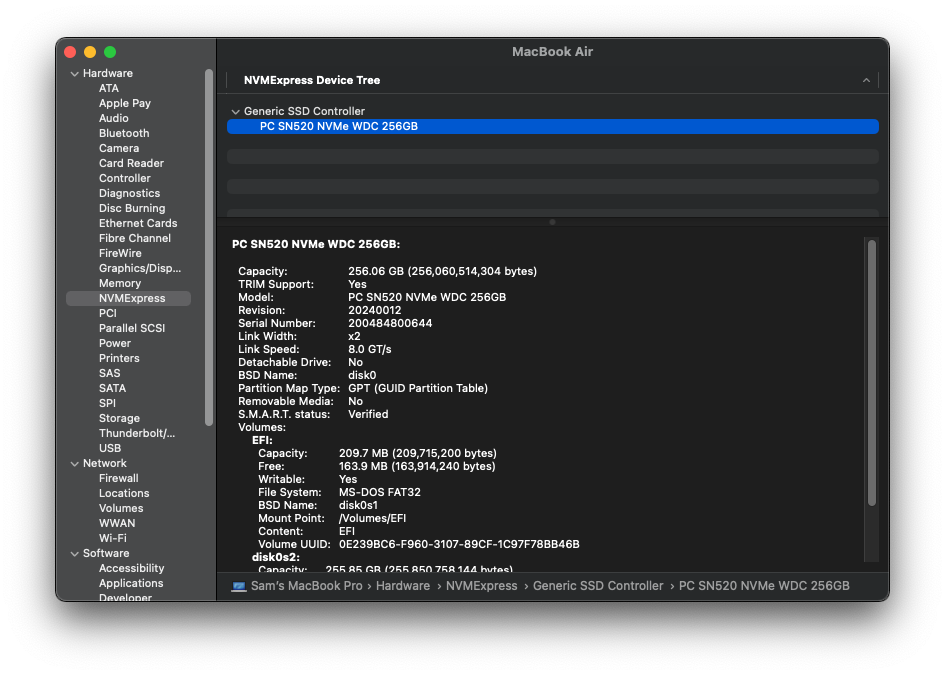Select Locations under Network

124,493
